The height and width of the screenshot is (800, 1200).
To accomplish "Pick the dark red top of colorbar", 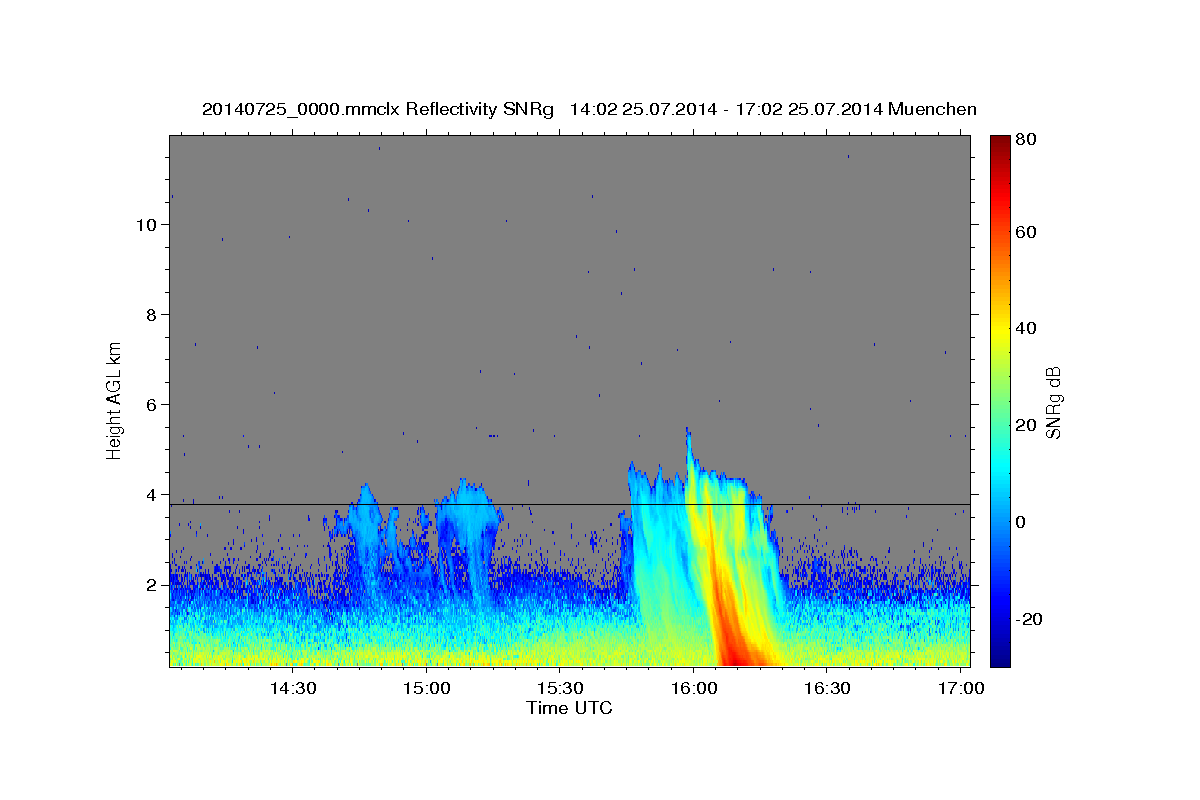I will click(x=999, y=143).
